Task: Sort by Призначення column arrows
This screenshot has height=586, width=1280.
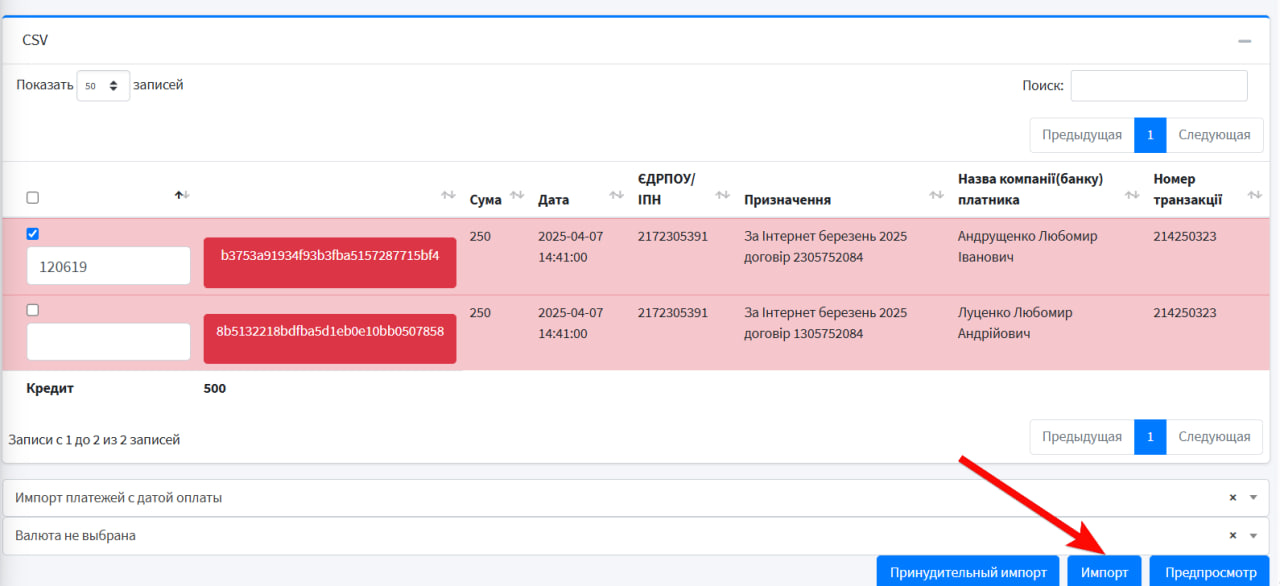Action: point(936,195)
